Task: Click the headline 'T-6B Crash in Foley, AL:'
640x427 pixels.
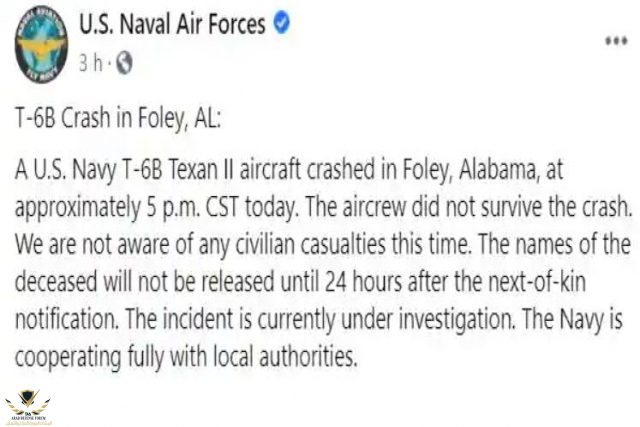Action: pos(118,119)
